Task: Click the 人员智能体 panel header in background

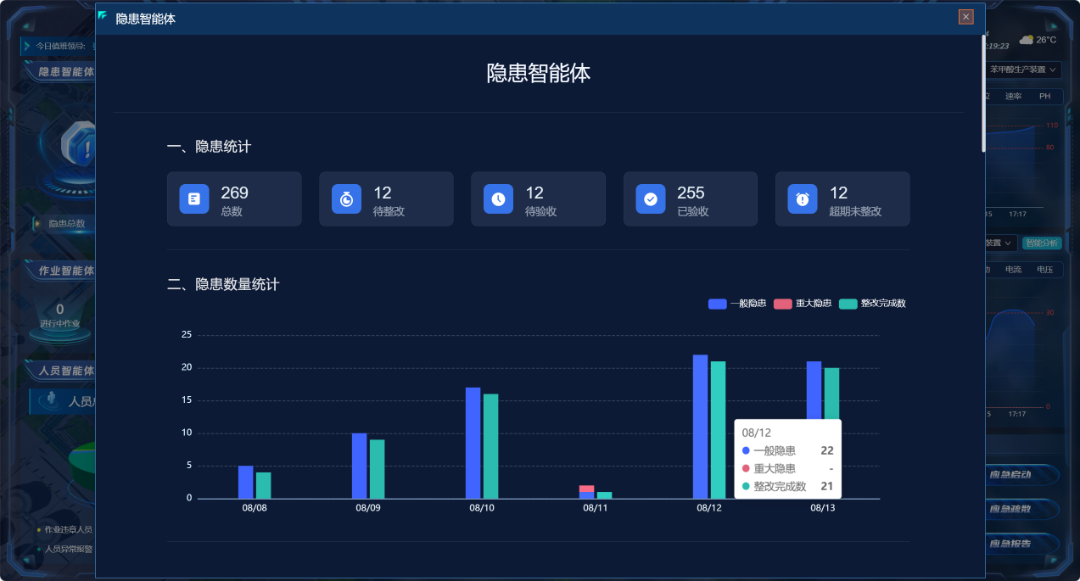Action: coord(66,371)
